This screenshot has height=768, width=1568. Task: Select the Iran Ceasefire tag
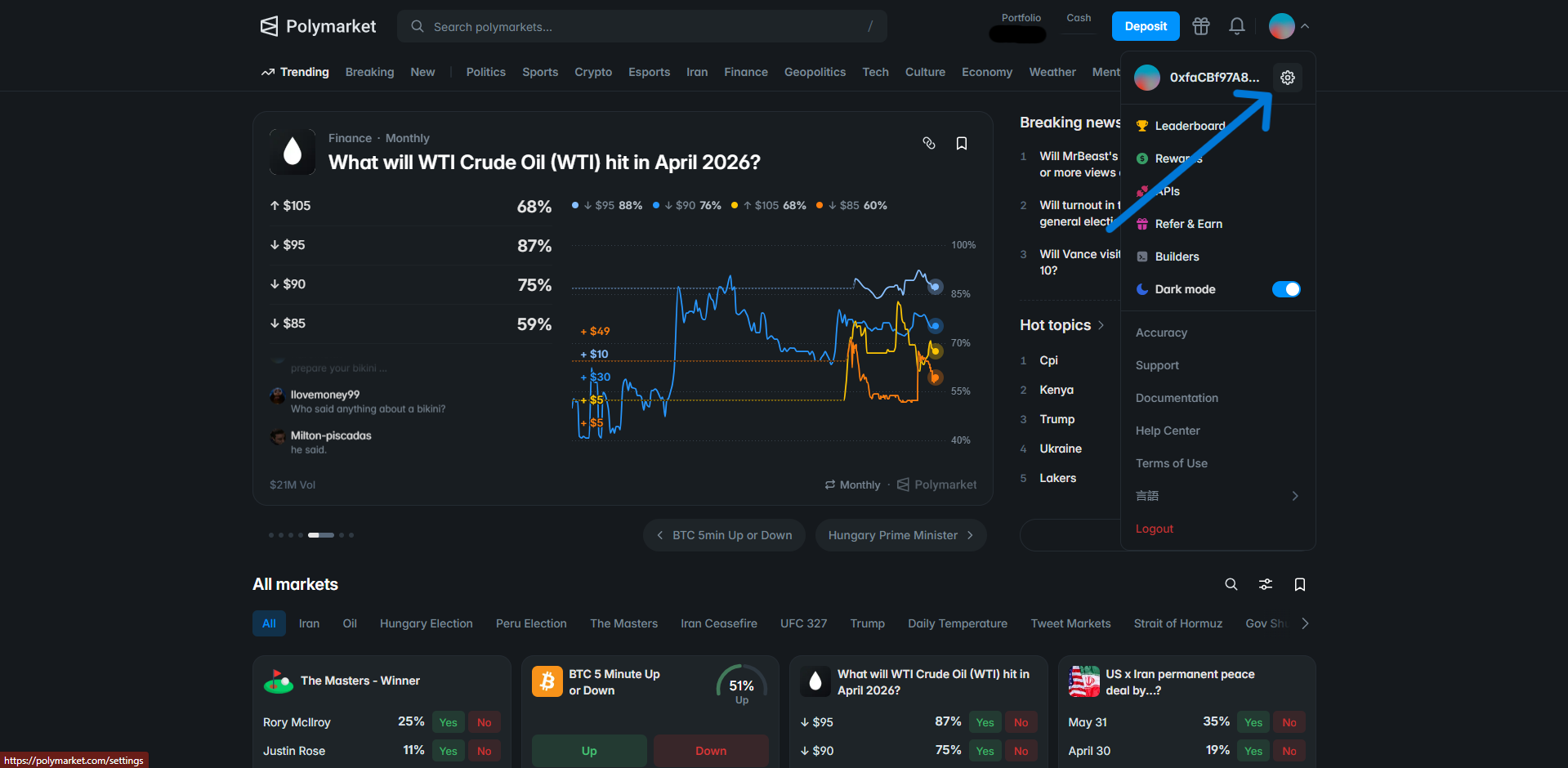tap(719, 623)
